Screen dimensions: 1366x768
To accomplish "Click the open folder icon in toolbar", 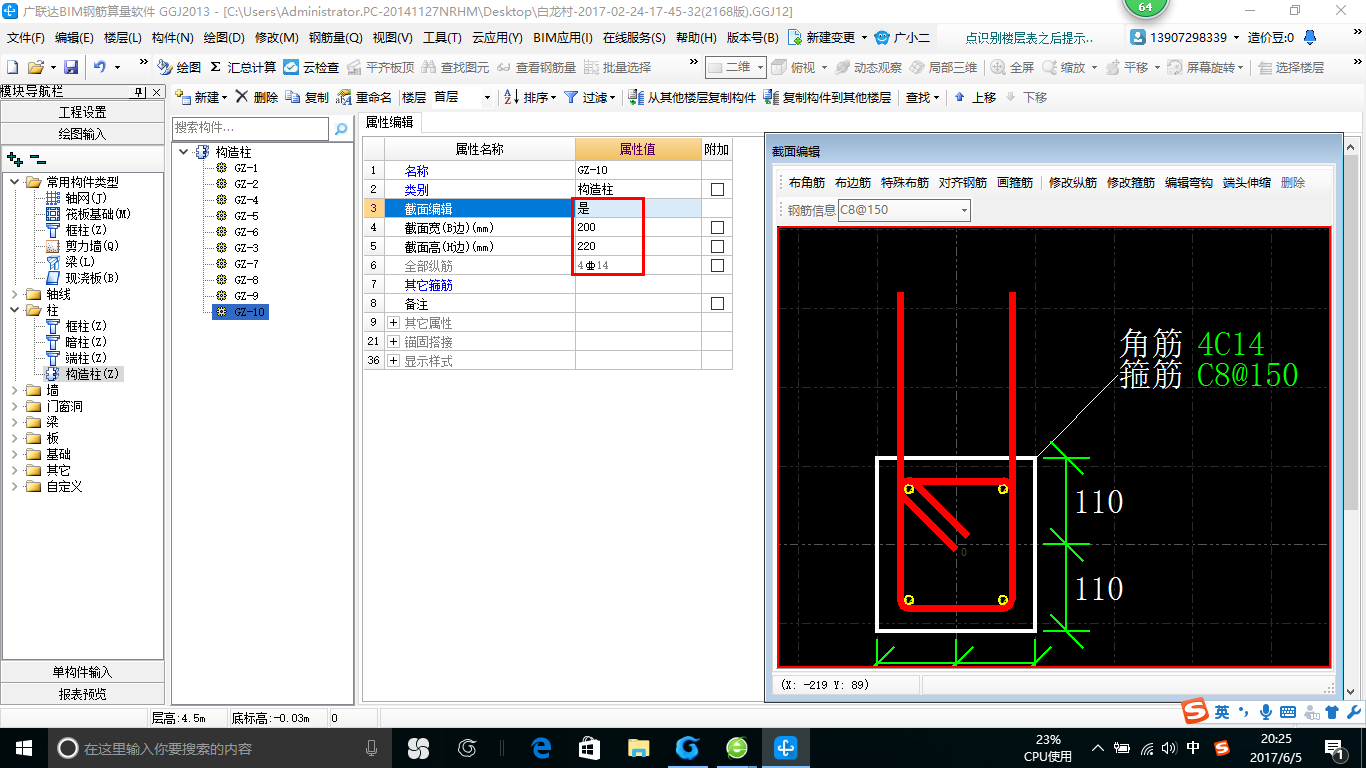I will coord(36,67).
